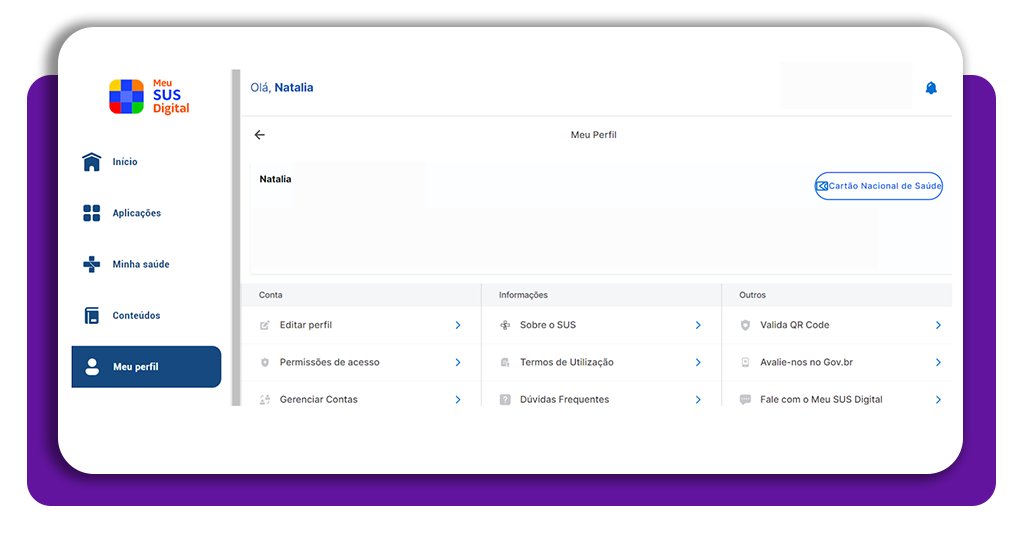Click the Valida QR Code shield icon
The image size is (1024, 536).
pos(745,325)
